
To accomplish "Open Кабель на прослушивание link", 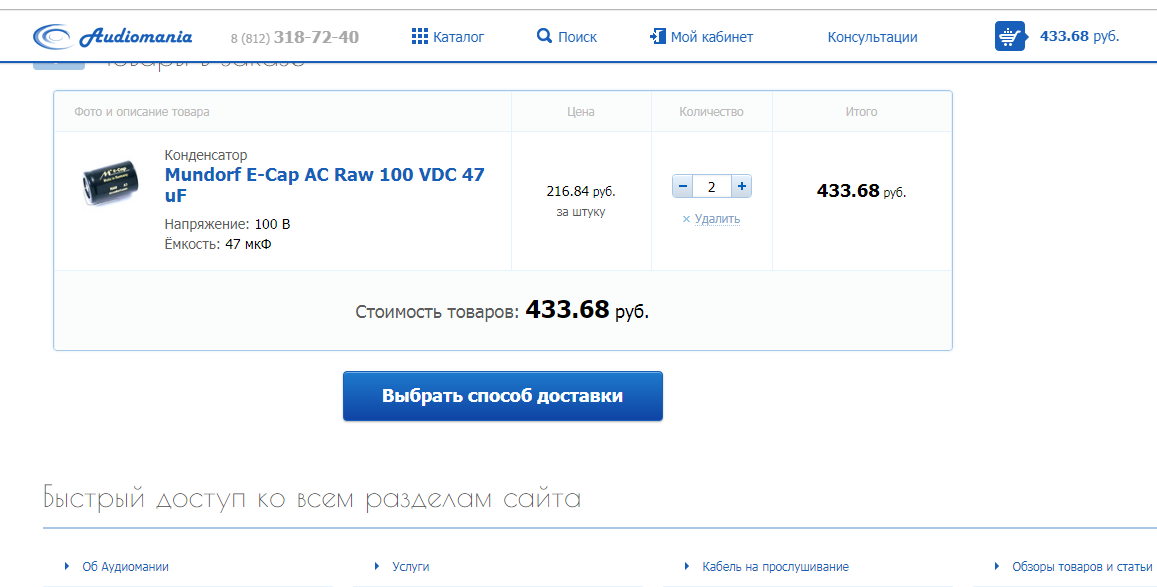I will pyautogui.click(x=776, y=566).
